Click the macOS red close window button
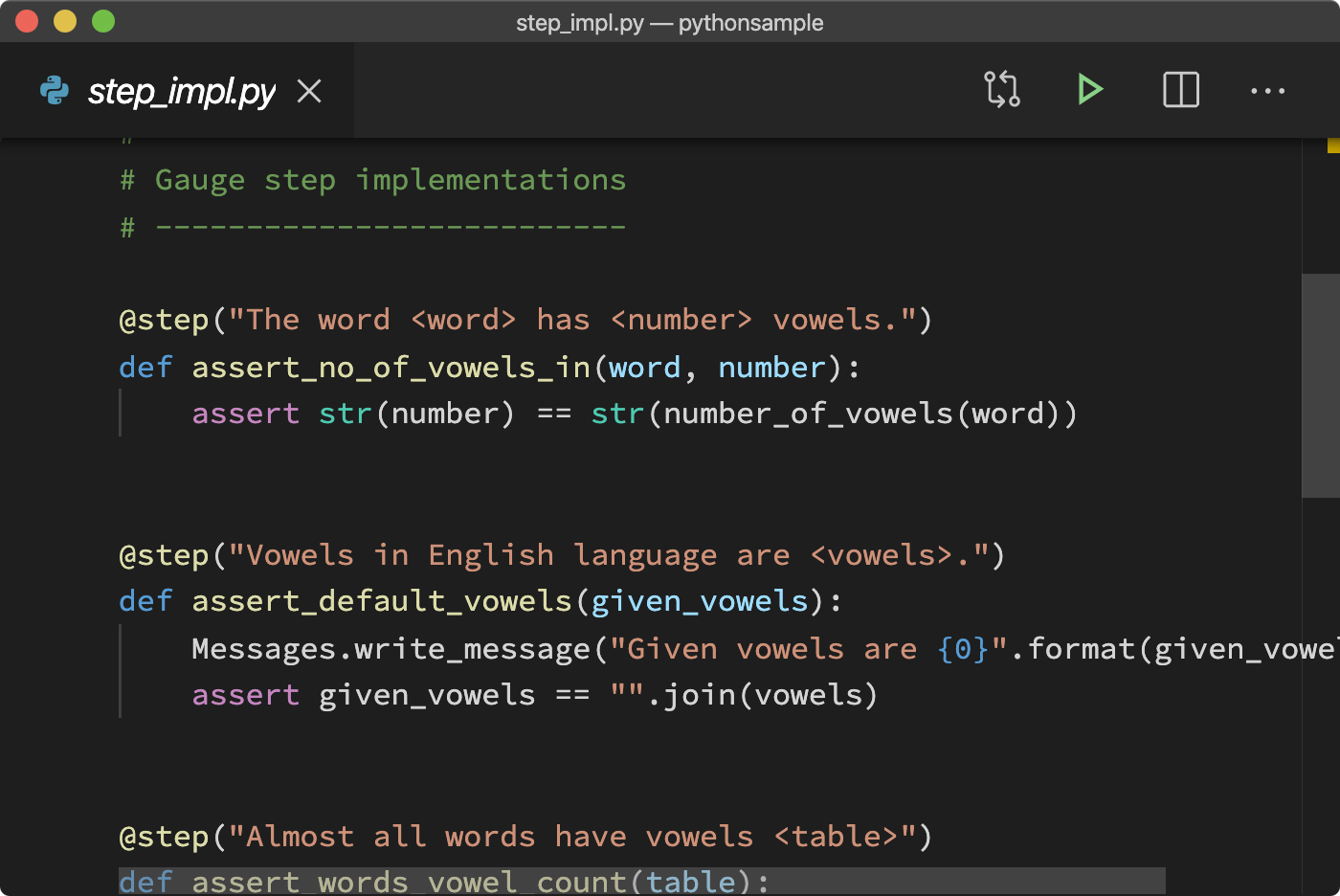Image resolution: width=1340 pixels, height=896 pixels. [27, 21]
